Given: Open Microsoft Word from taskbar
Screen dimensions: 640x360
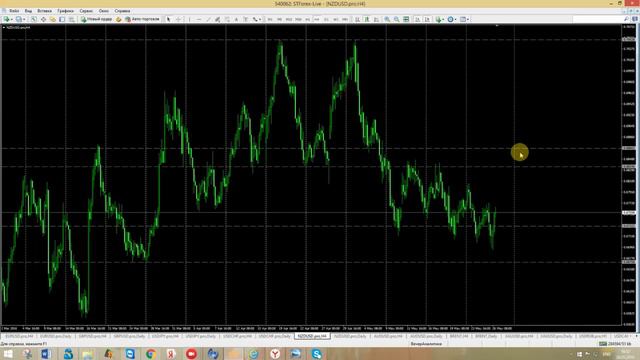Looking at the screenshot, I should click(46, 354).
